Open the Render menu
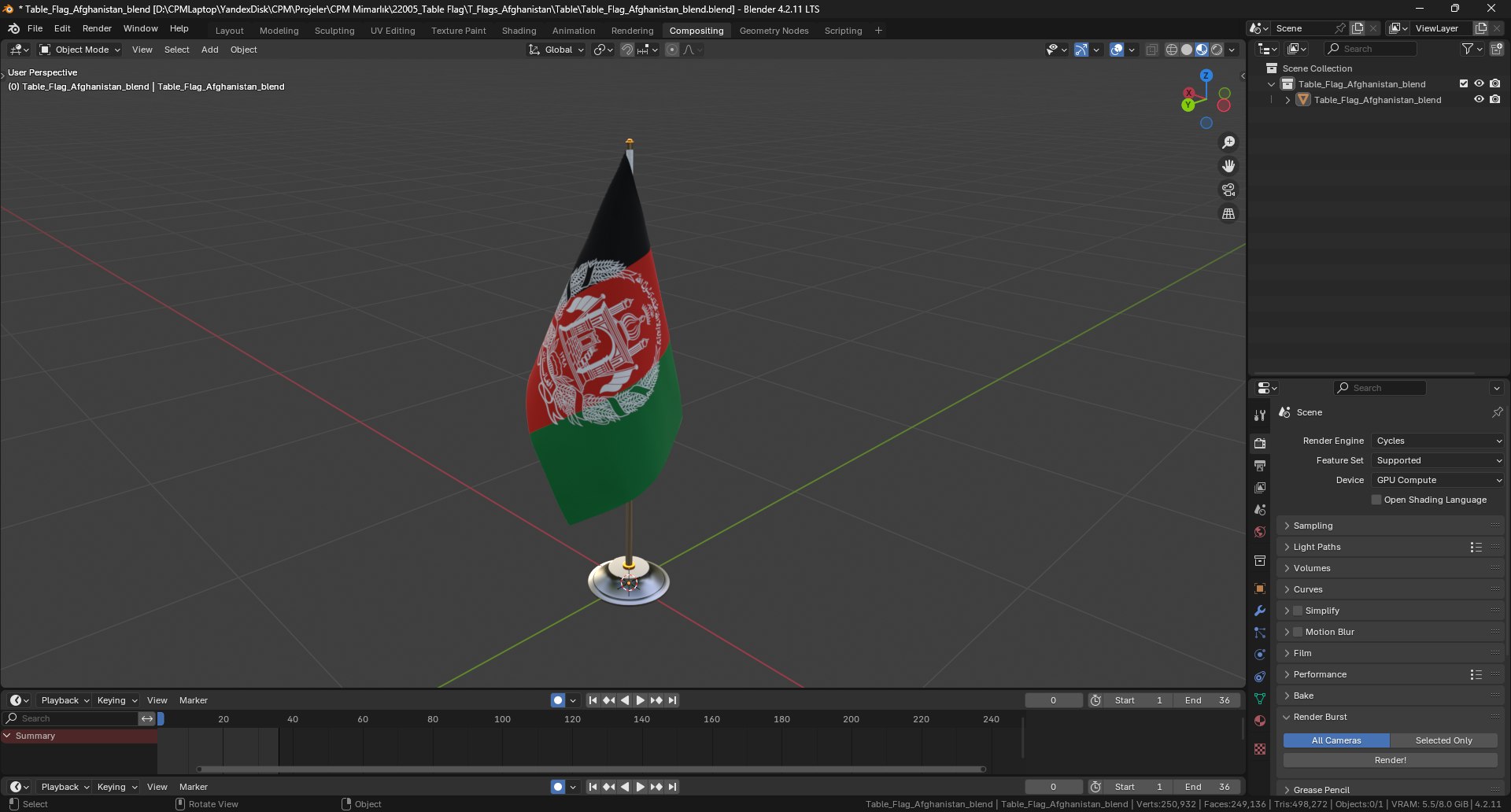1511x812 pixels. click(x=97, y=28)
